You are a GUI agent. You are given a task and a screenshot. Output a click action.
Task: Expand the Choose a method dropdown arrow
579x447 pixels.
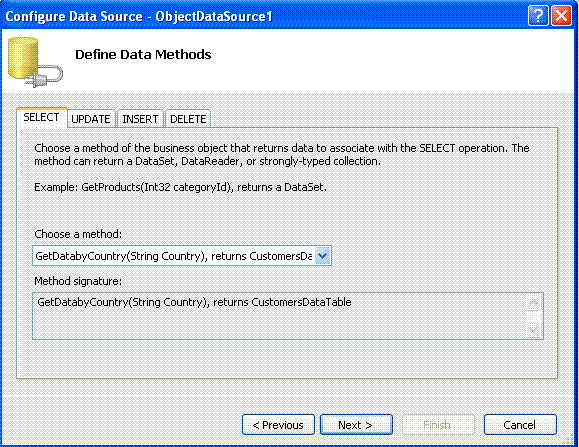[x=322, y=255]
